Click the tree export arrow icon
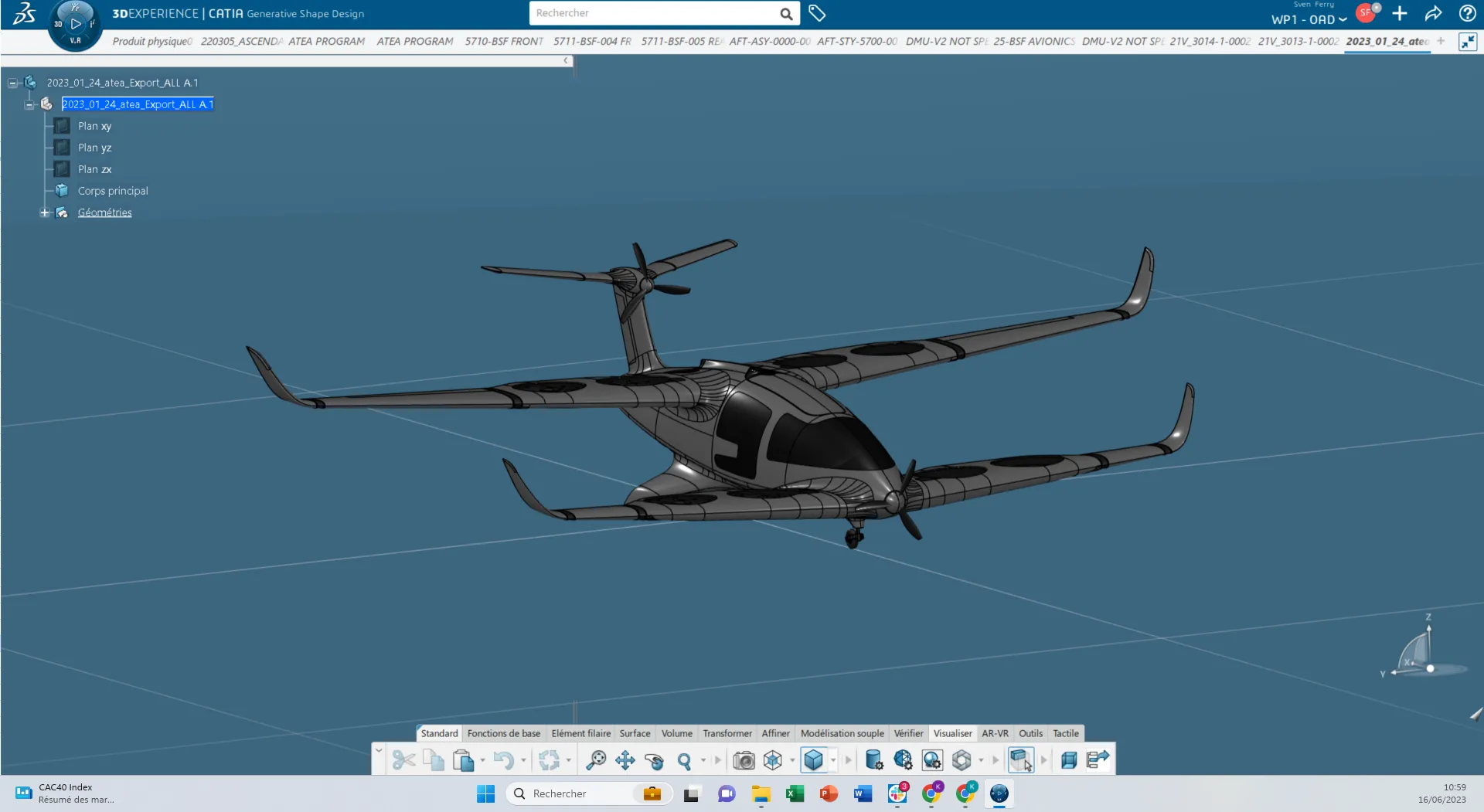The height and width of the screenshot is (812, 1484). click(1098, 760)
